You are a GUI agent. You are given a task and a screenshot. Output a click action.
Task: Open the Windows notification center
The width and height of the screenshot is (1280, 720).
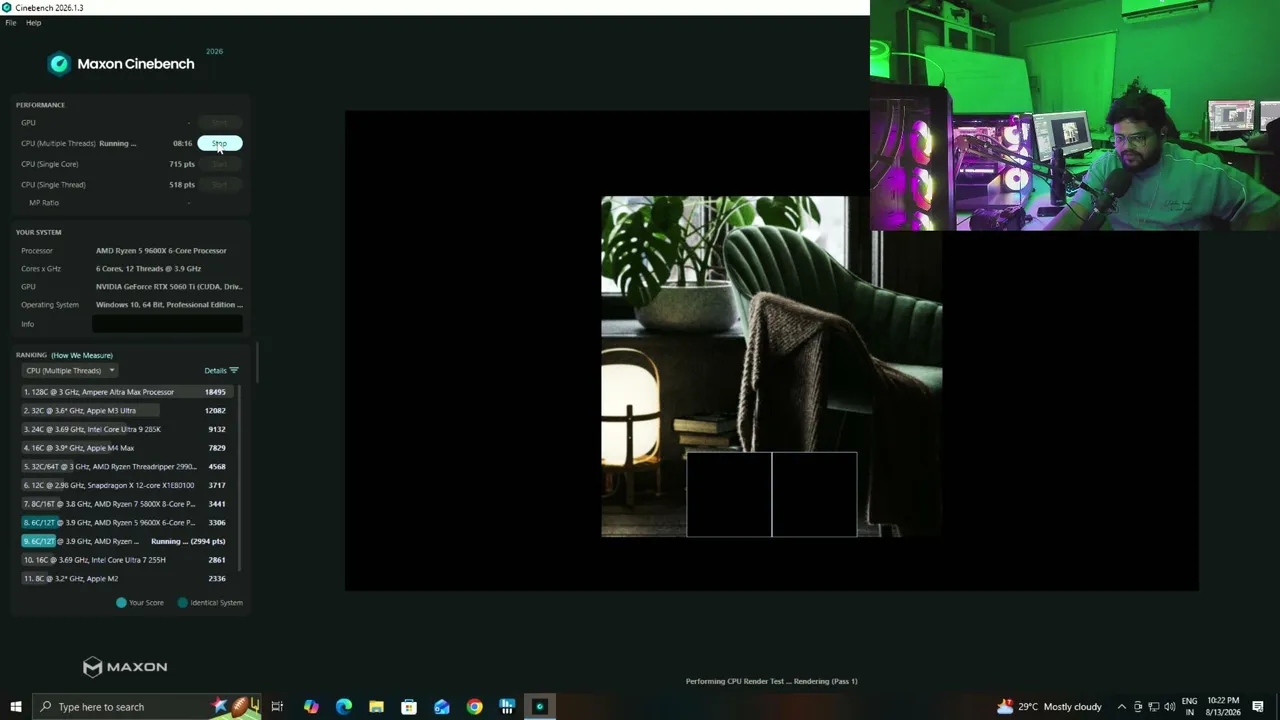coord(1258,707)
